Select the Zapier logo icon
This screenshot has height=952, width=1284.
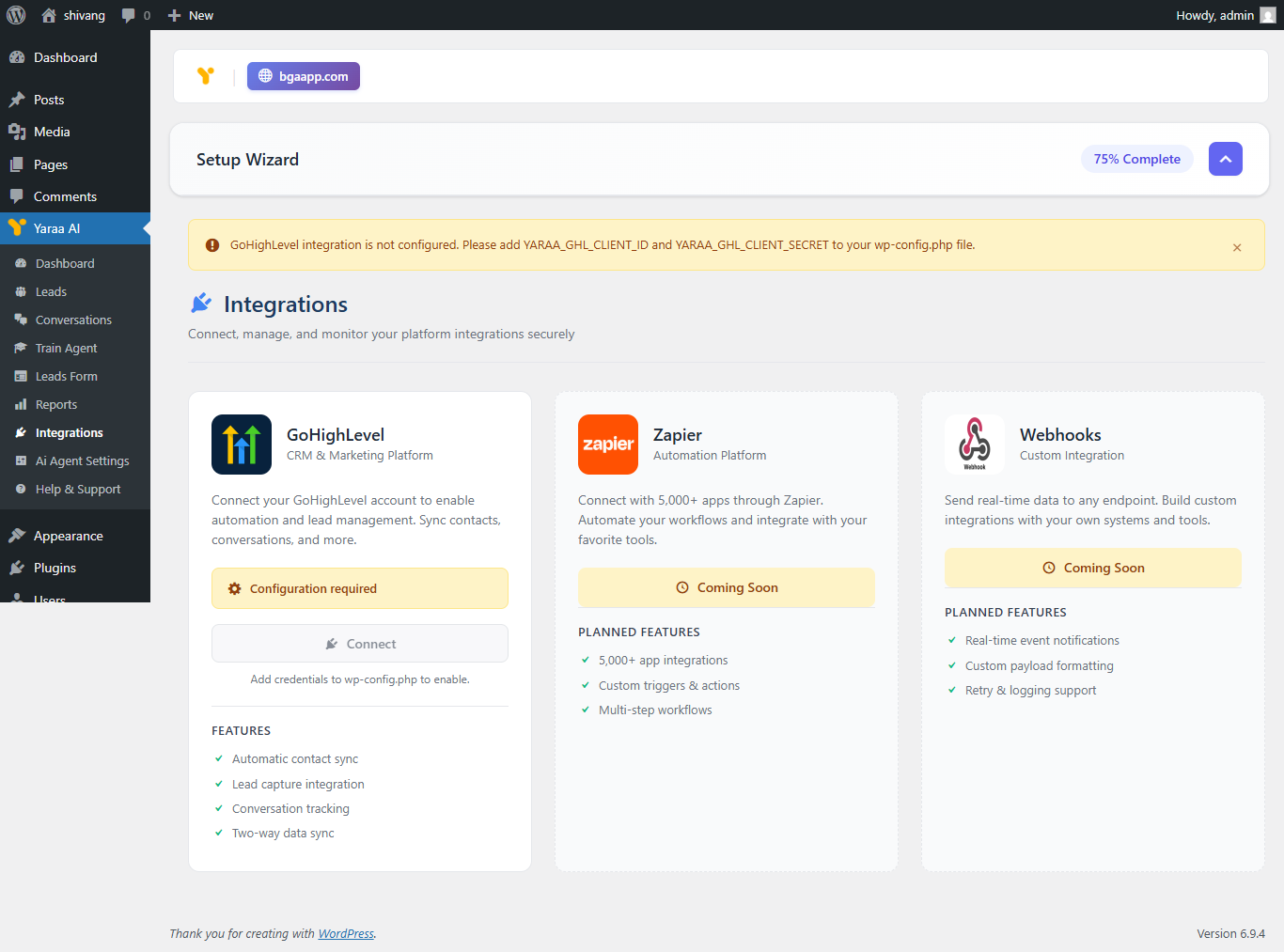pyautogui.click(x=607, y=445)
